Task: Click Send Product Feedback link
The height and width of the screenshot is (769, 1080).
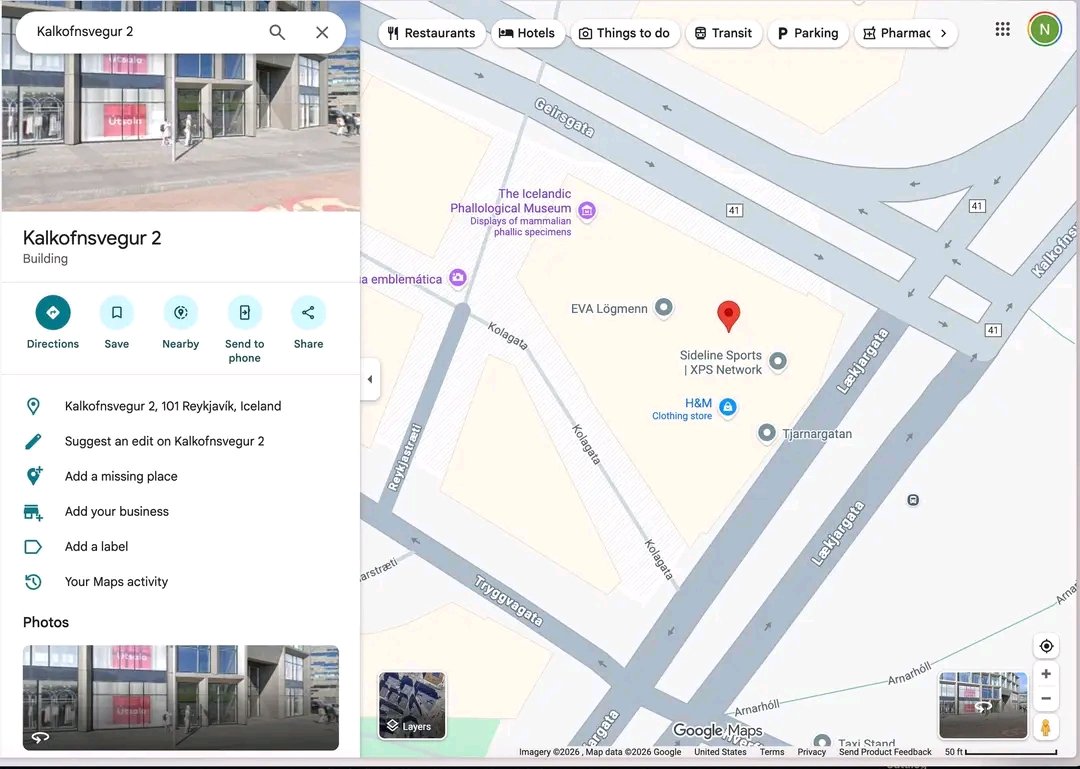Action: pos(885,752)
